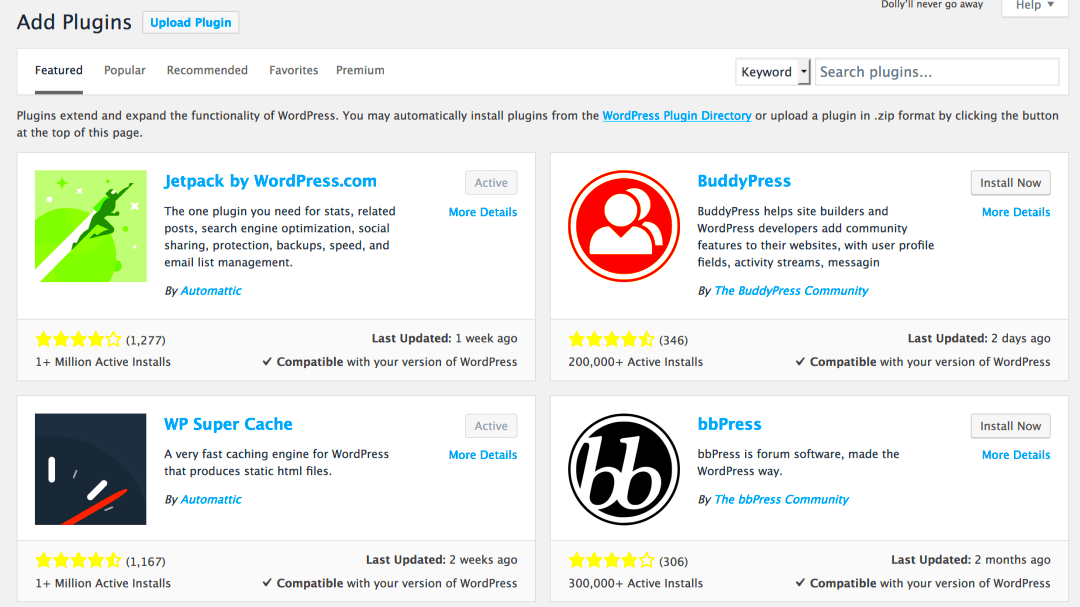Click the Jetpack plugin thumbnail icon
The width and height of the screenshot is (1080, 607).
(x=91, y=226)
